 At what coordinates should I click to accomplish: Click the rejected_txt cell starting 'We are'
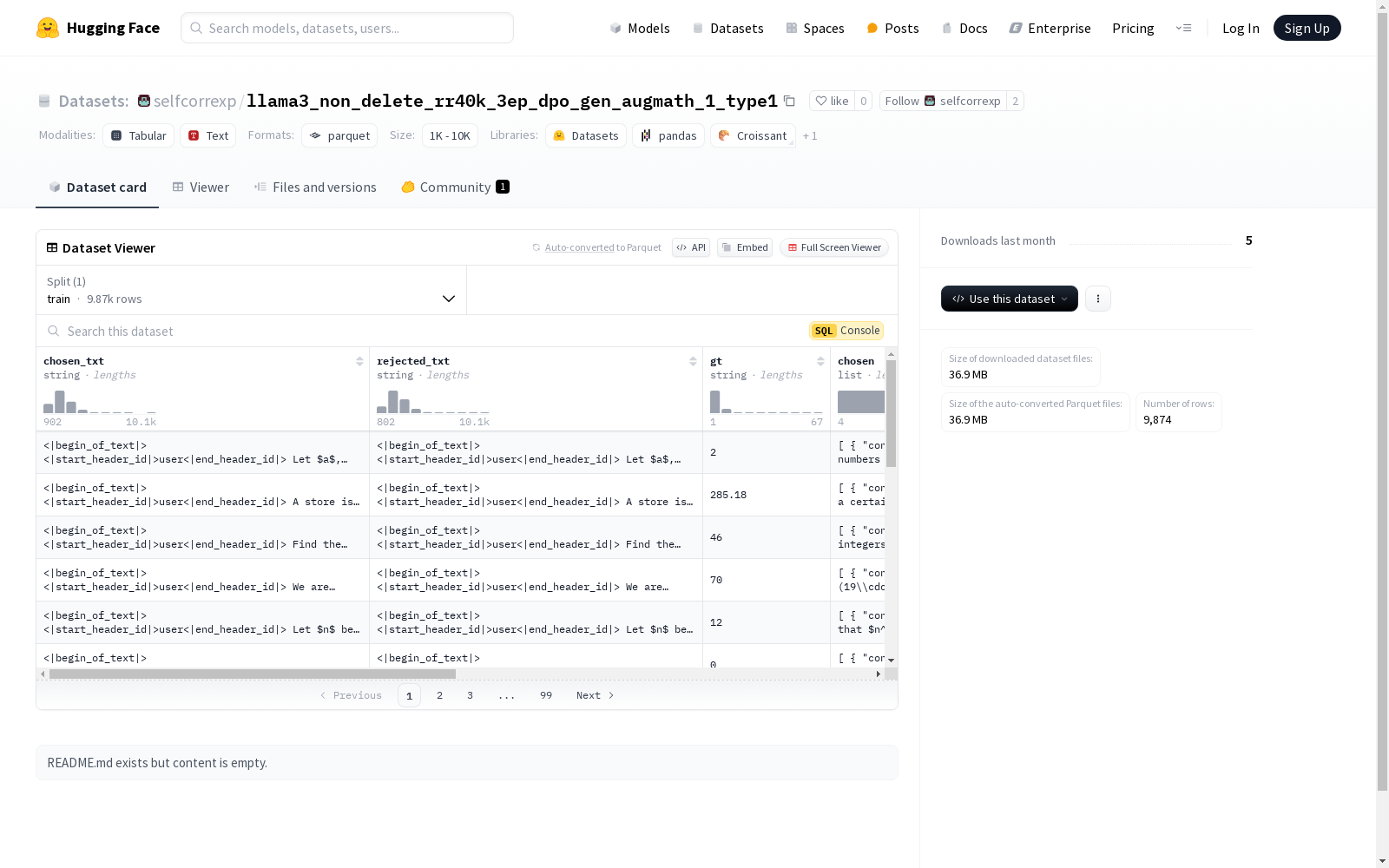click(x=537, y=580)
